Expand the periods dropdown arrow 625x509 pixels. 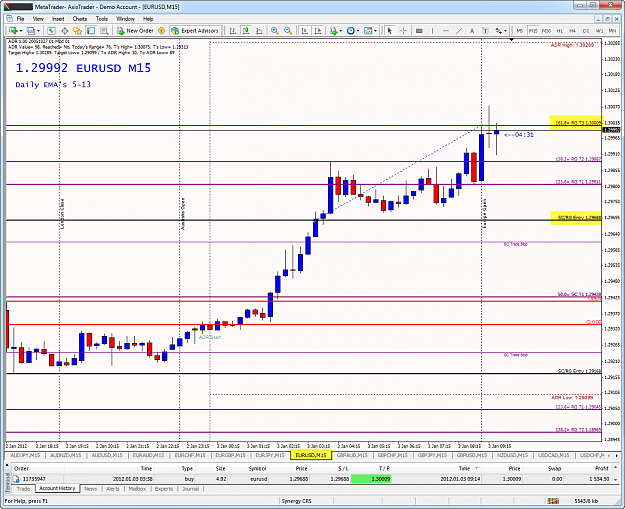pos(358,31)
